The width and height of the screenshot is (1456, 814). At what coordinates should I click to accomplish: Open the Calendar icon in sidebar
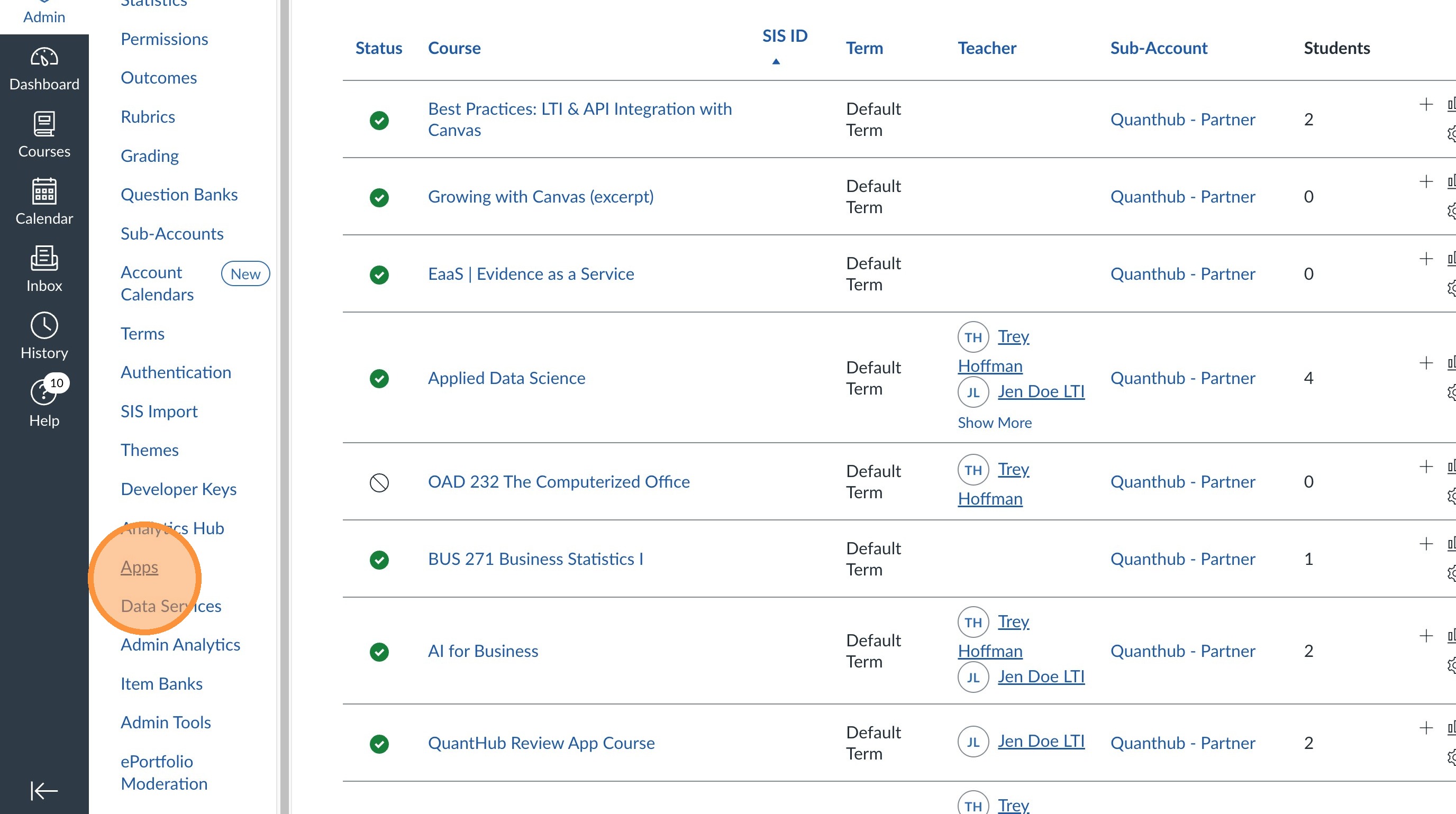(x=44, y=191)
